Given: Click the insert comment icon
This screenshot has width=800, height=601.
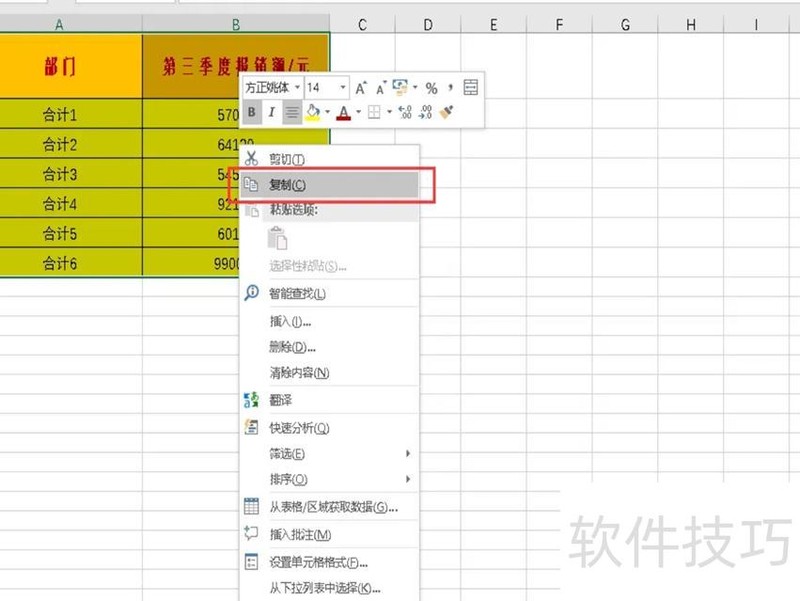Looking at the screenshot, I should point(251,533).
